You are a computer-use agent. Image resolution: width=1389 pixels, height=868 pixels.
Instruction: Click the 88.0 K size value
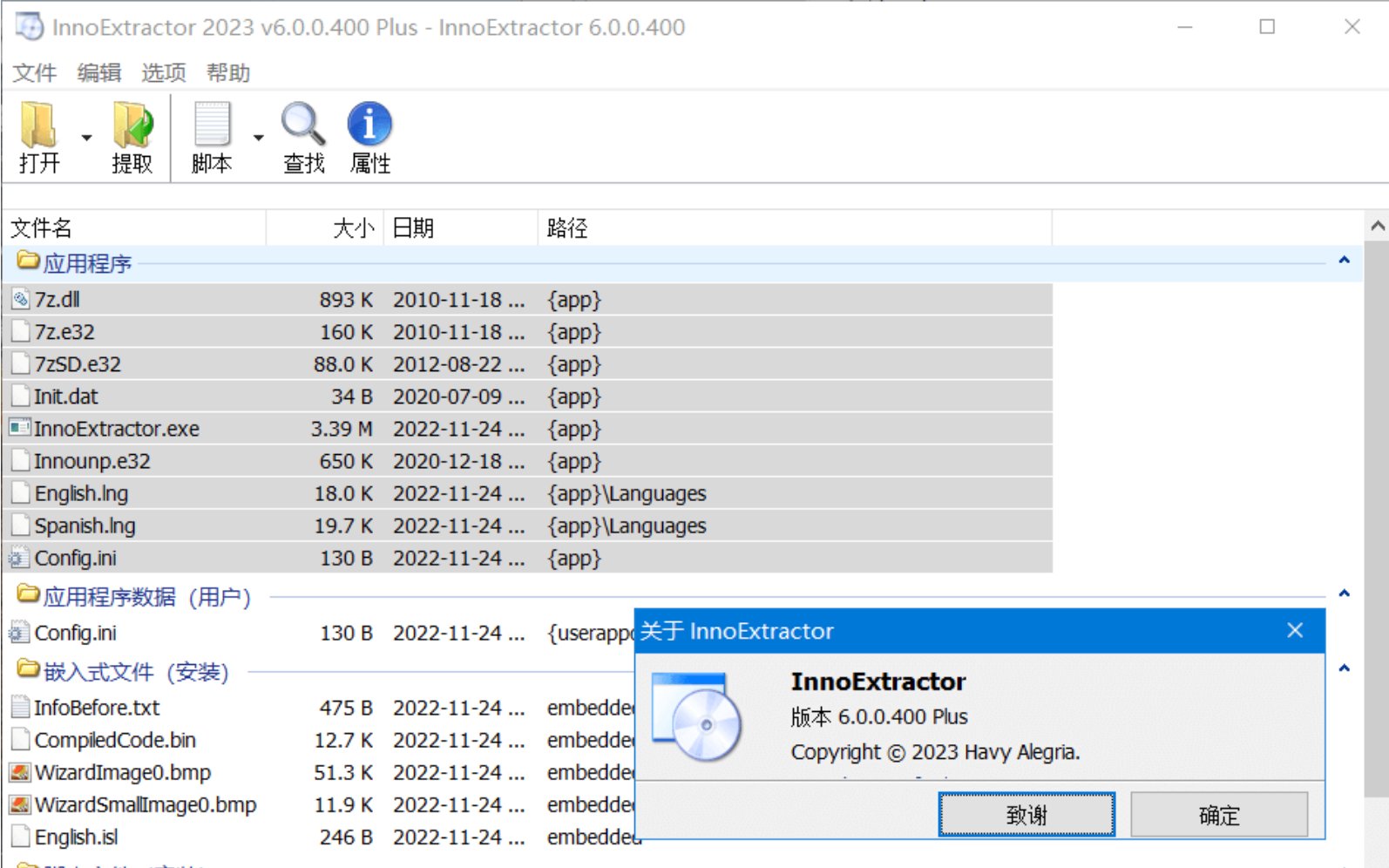pyautogui.click(x=343, y=364)
